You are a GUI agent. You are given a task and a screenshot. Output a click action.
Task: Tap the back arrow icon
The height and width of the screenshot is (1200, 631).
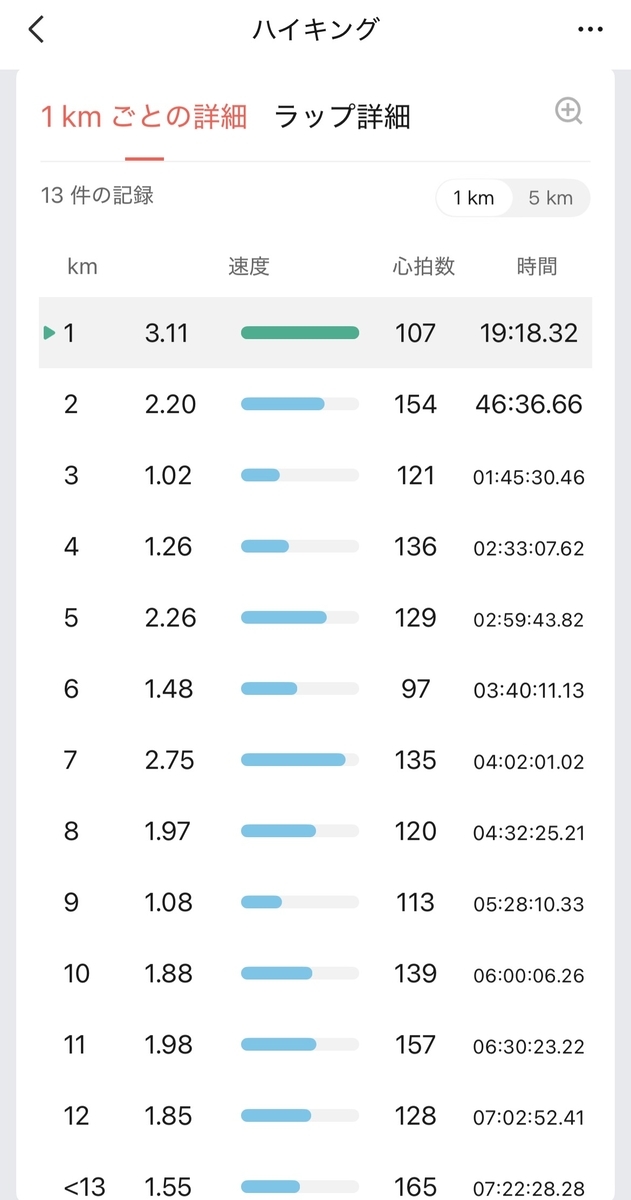click(x=36, y=30)
